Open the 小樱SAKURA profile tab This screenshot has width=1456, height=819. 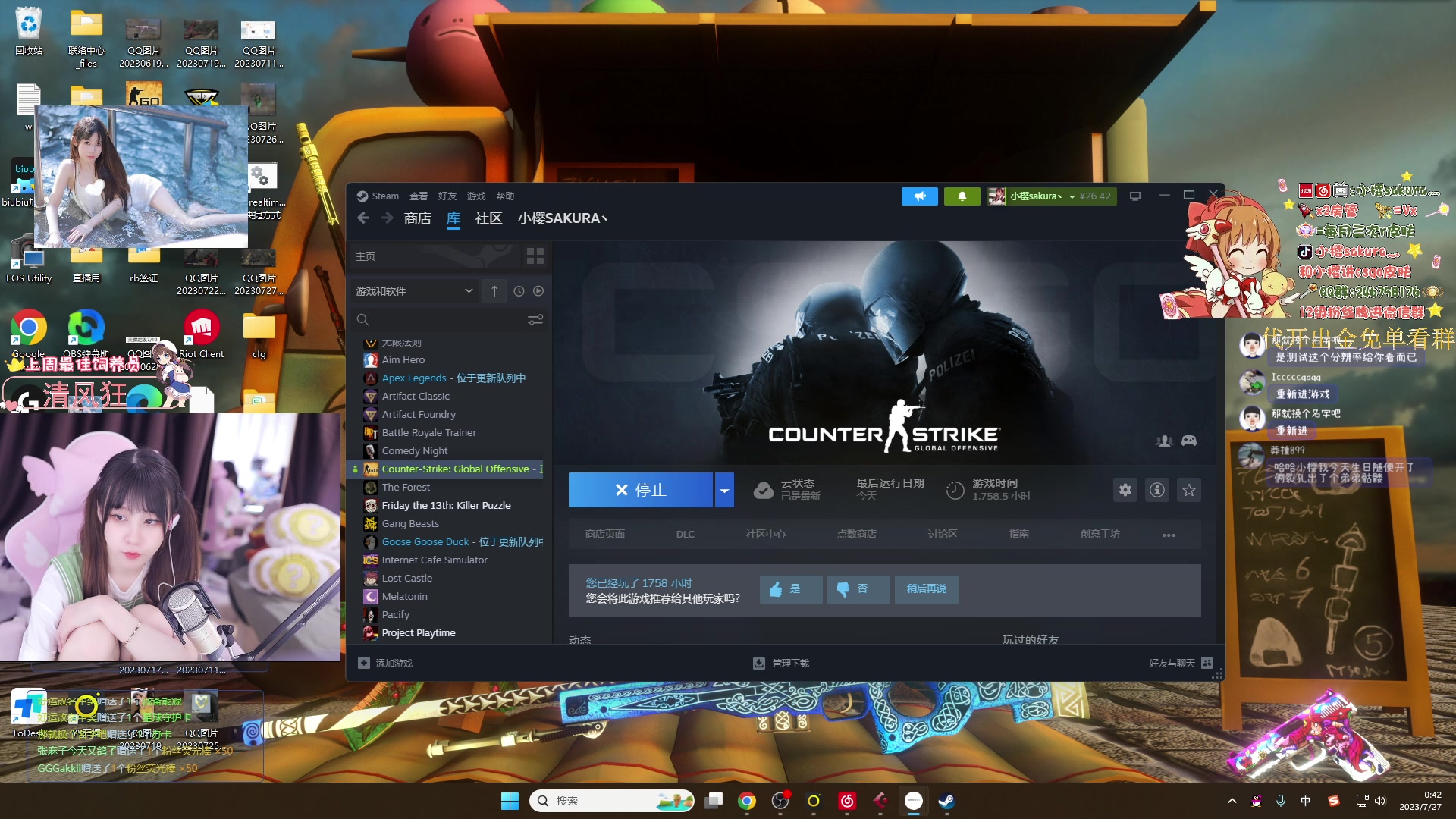tap(563, 218)
